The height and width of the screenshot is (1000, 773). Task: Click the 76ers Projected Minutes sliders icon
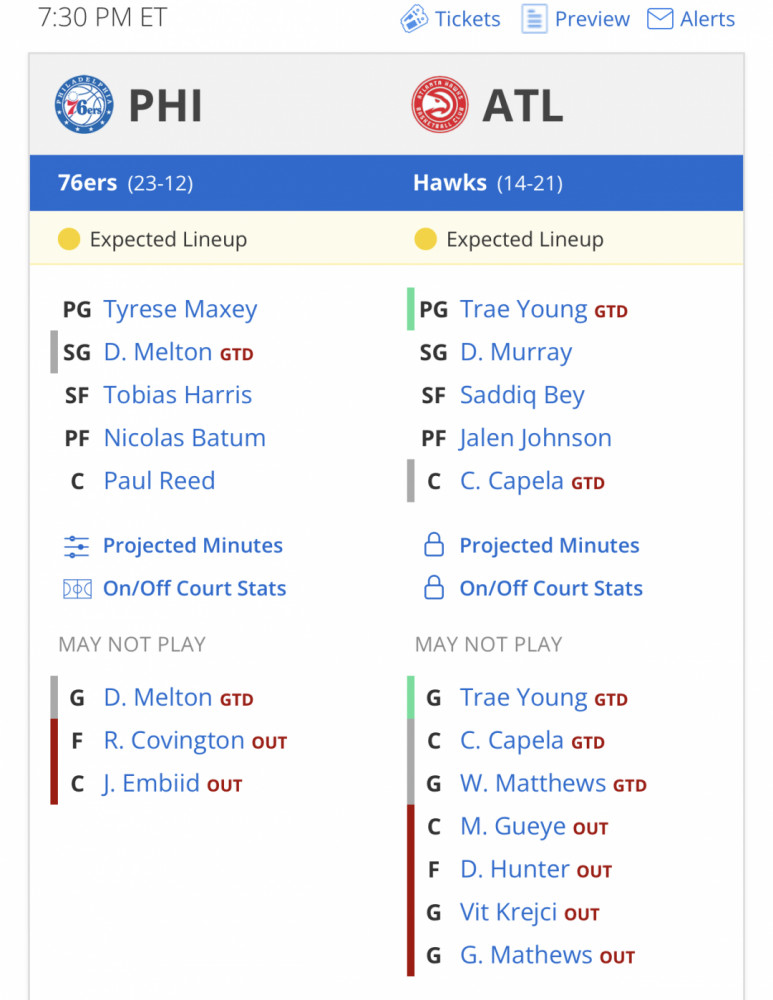pyautogui.click(x=77, y=547)
